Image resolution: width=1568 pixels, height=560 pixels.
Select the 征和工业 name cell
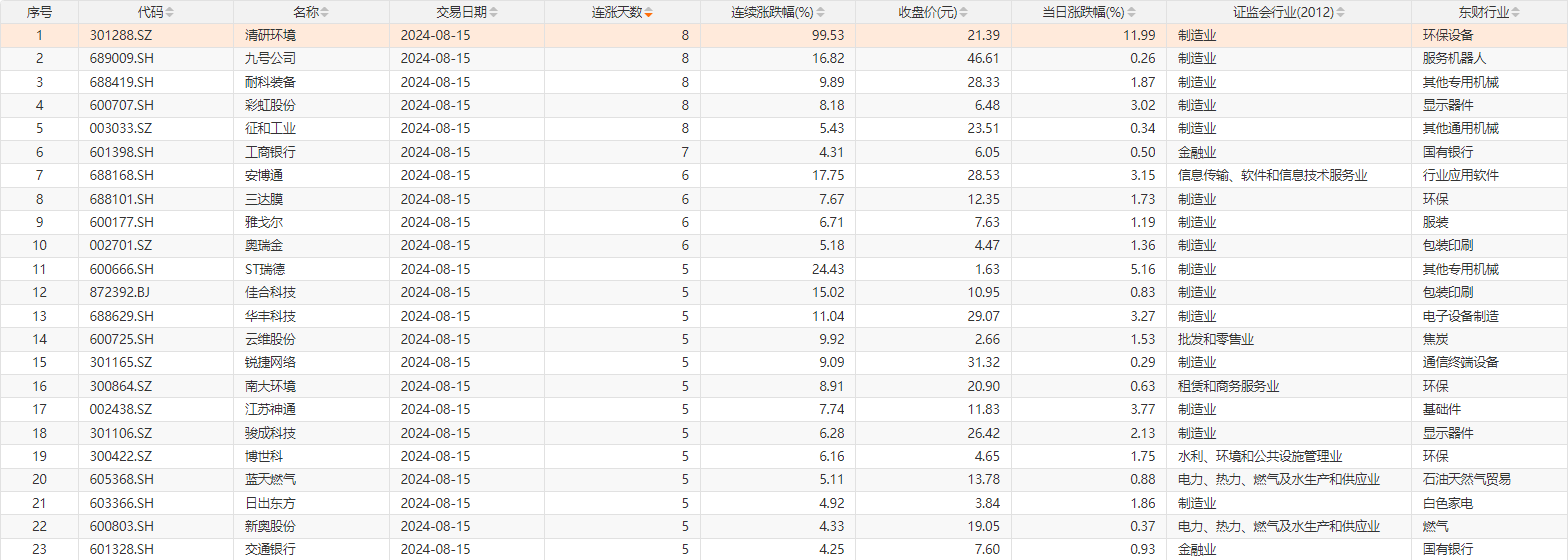pyautogui.click(x=270, y=128)
